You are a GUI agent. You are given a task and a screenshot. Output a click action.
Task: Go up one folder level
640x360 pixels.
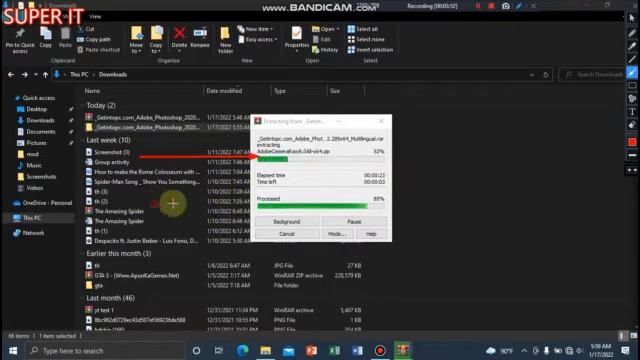(45, 75)
